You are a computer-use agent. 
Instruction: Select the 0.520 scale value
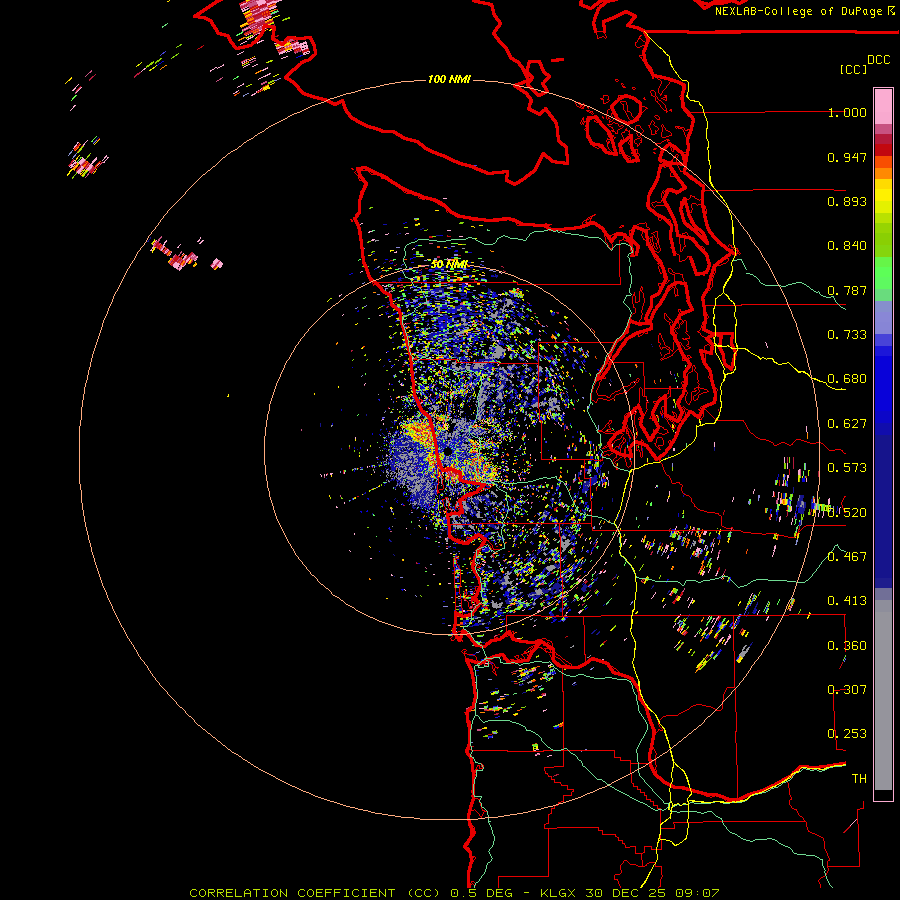coord(847,512)
